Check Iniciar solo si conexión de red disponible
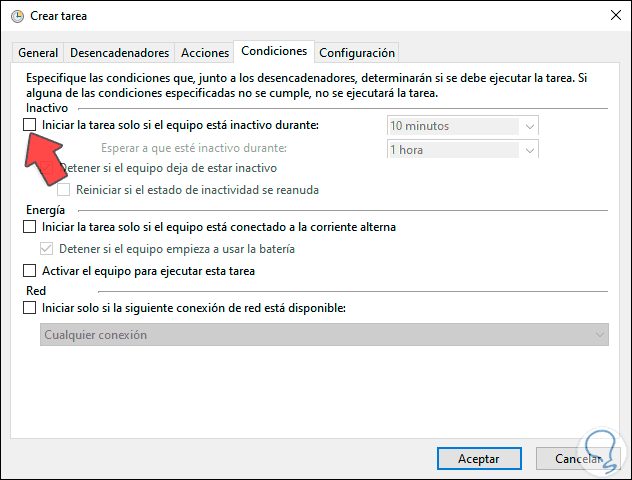The image size is (632, 480). [30, 308]
